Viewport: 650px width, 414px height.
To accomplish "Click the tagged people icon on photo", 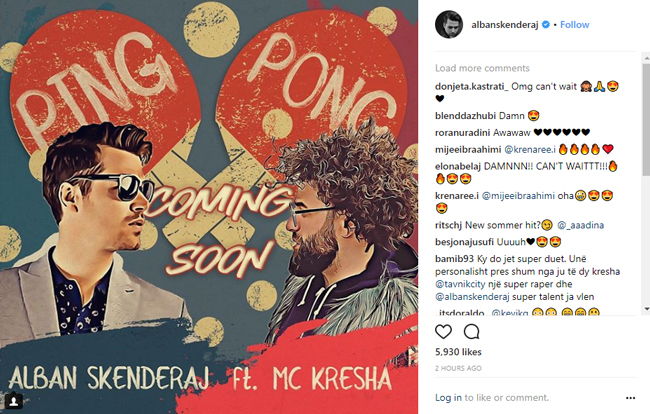I will pos(14,401).
